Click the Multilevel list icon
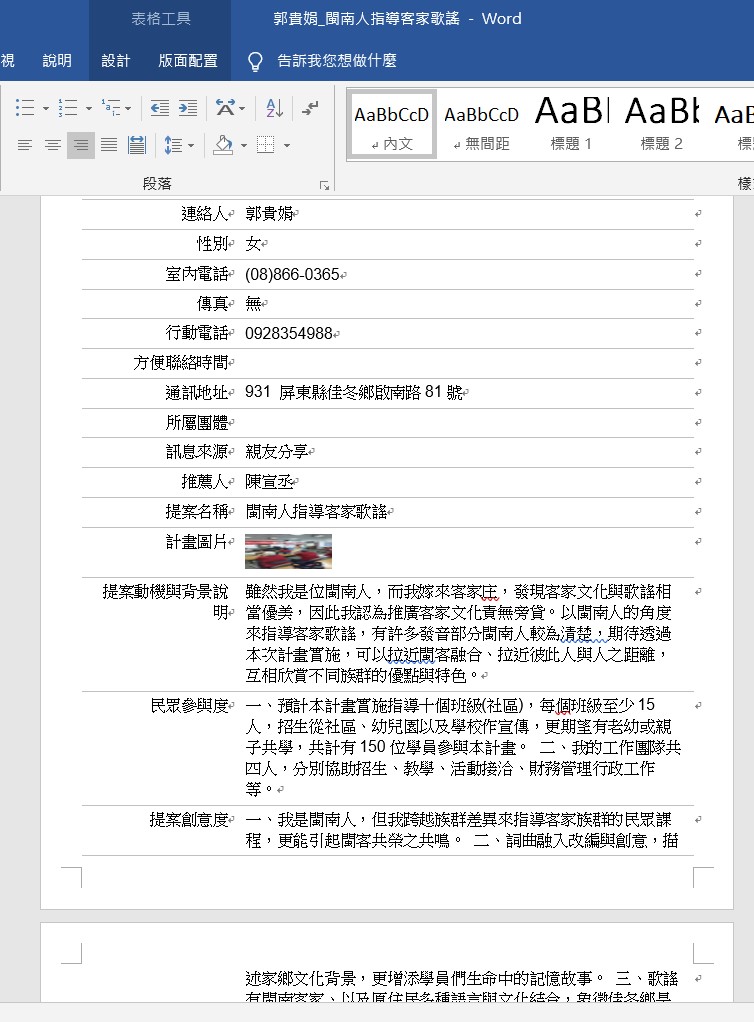754x1022 pixels. pyautogui.click(x=111, y=108)
